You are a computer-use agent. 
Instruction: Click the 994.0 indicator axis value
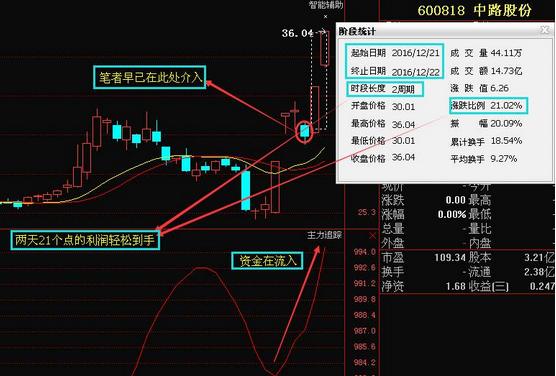click(365, 252)
